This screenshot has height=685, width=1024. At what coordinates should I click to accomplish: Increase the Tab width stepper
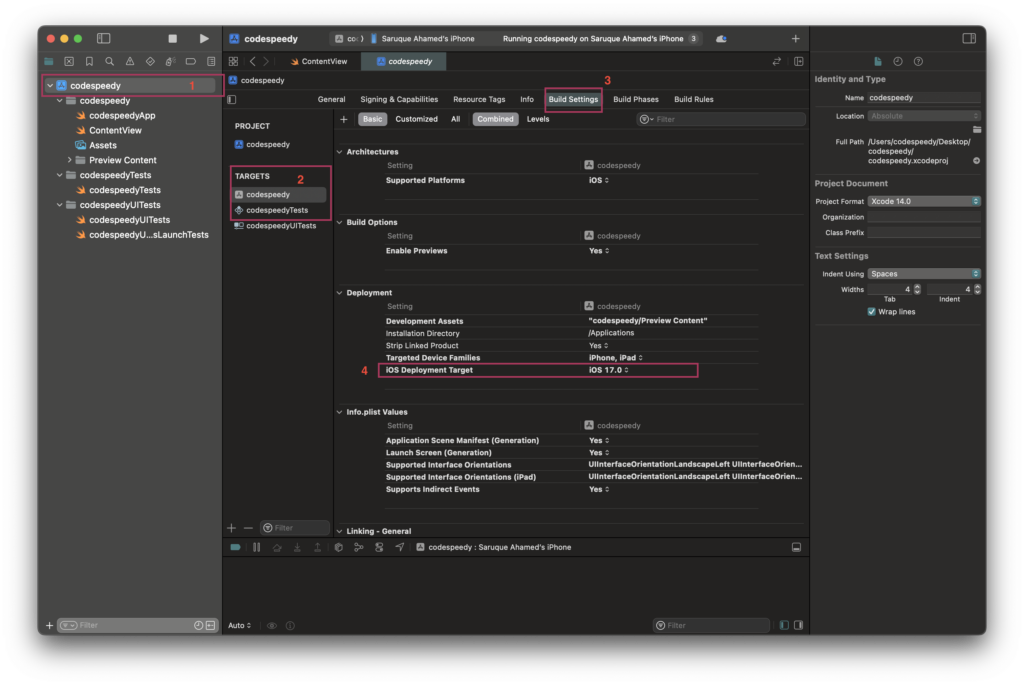click(x=917, y=287)
